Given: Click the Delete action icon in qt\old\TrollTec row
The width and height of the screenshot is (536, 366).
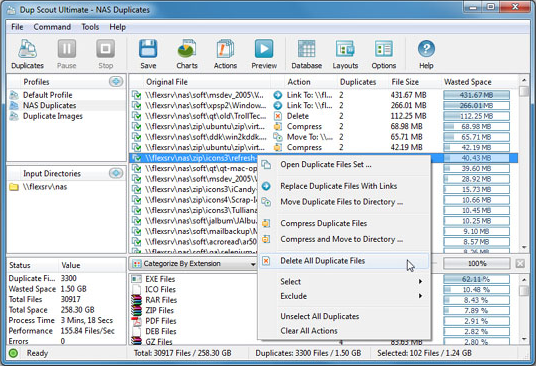Looking at the screenshot, I should [278, 116].
